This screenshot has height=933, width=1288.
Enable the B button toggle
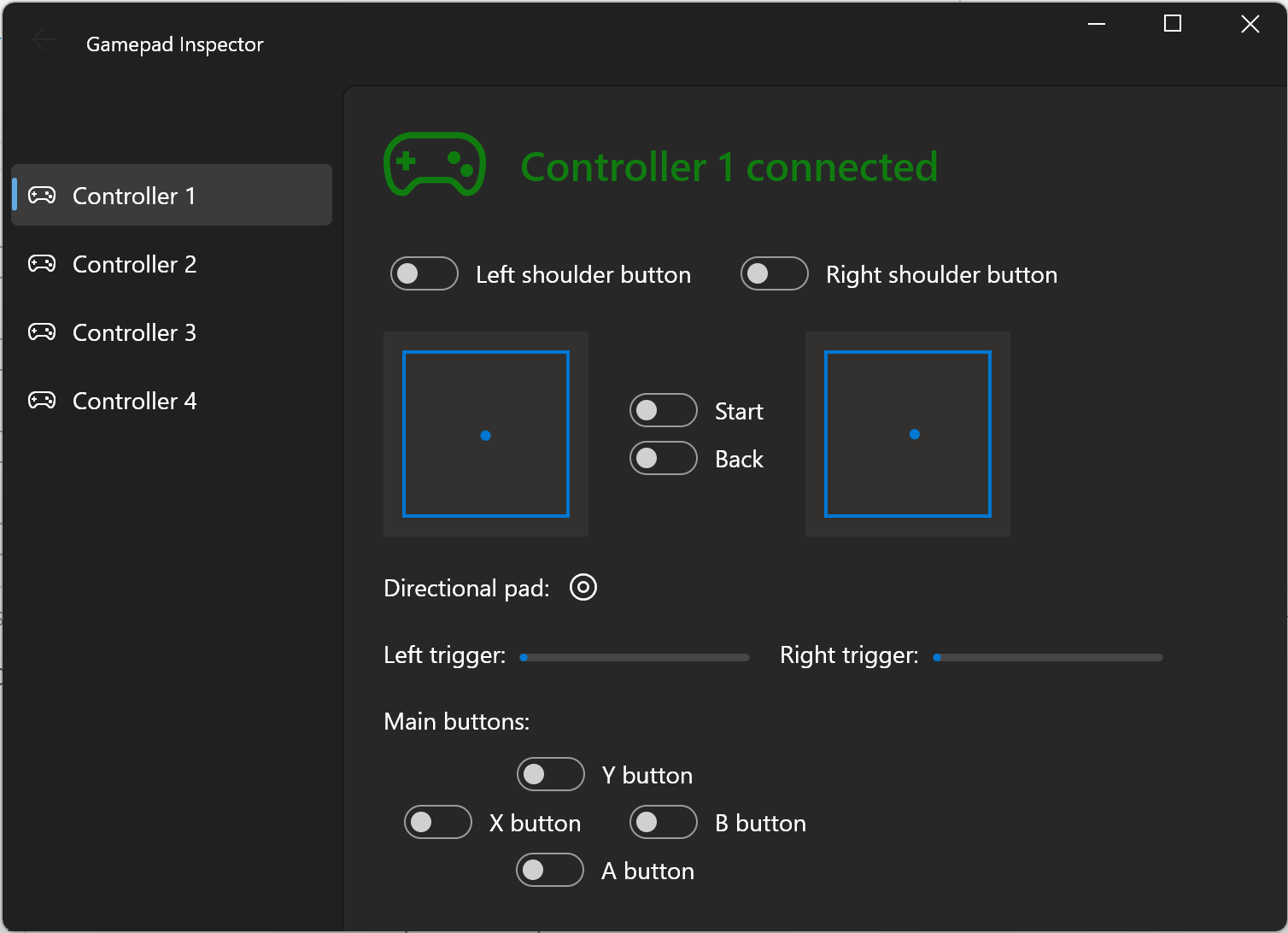[663, 822]
